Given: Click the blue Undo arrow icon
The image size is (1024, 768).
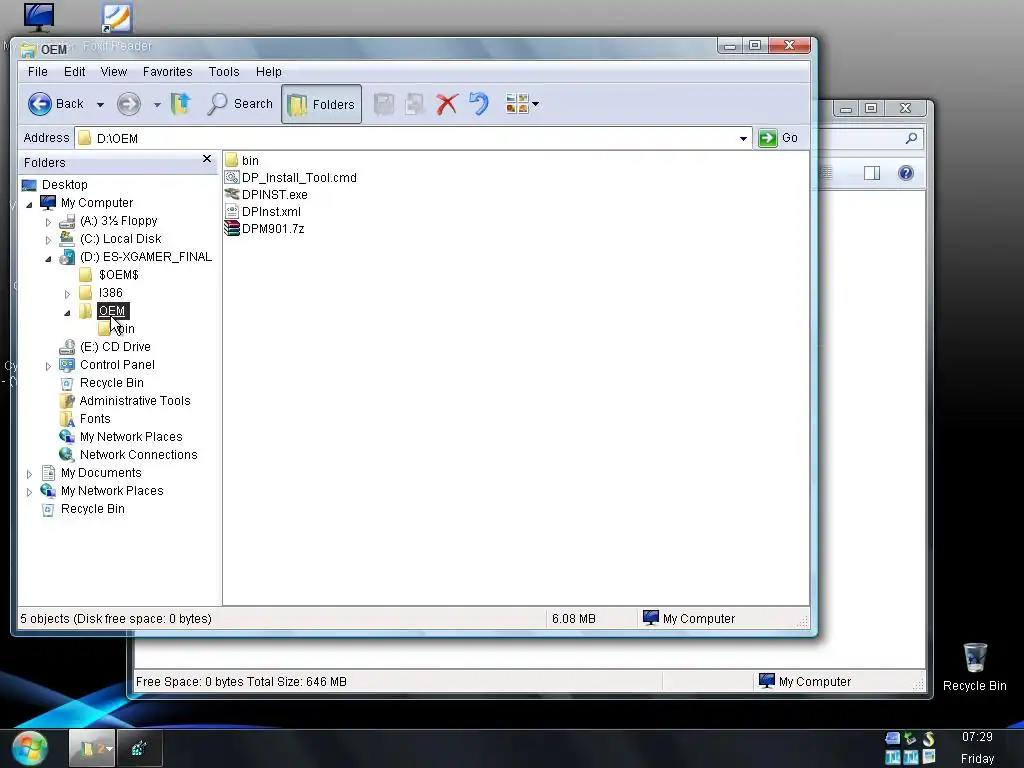Looking at the screenshot, I should [479, 104].
